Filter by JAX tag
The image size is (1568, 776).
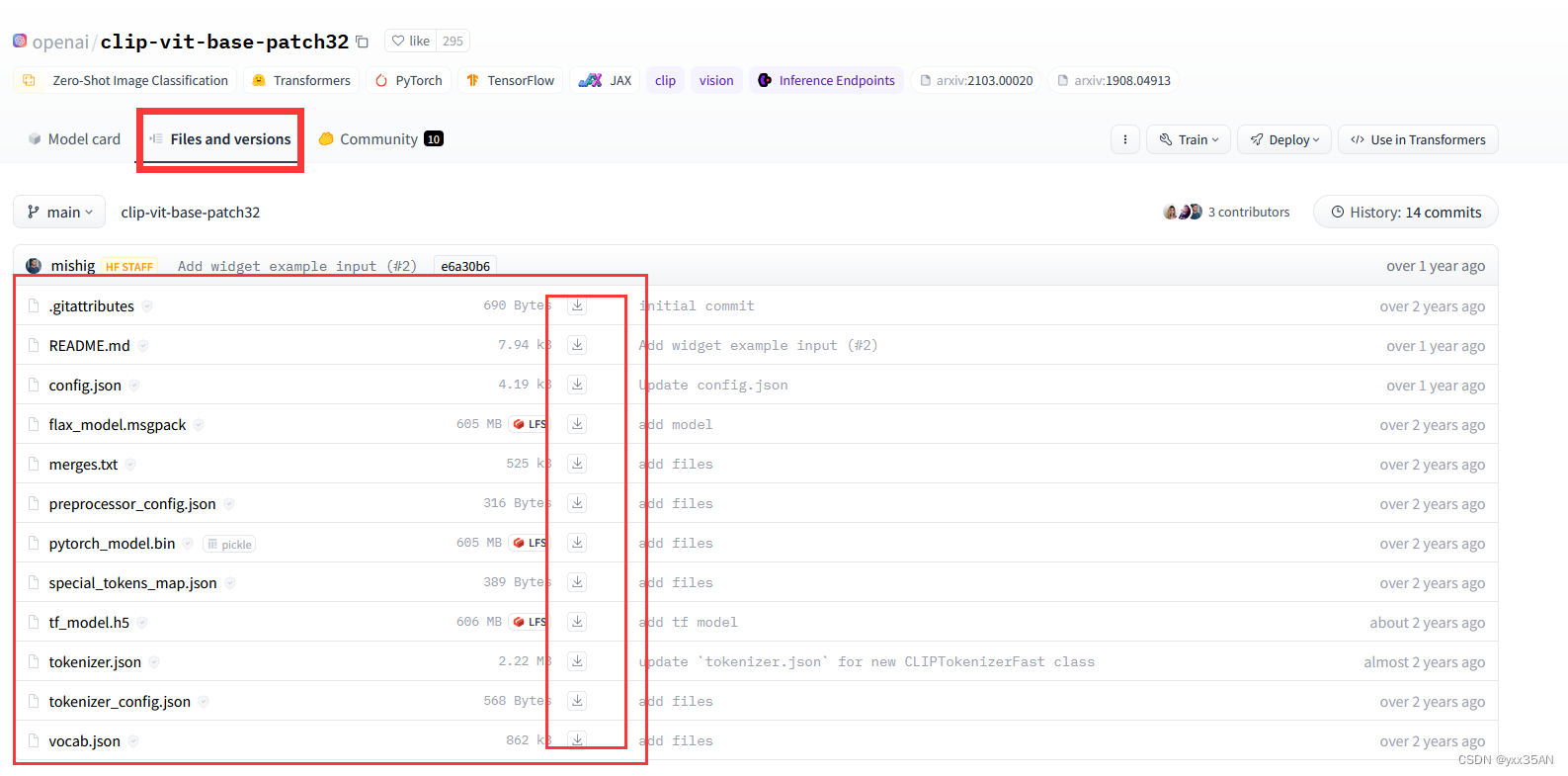click(x=605, y=80)
